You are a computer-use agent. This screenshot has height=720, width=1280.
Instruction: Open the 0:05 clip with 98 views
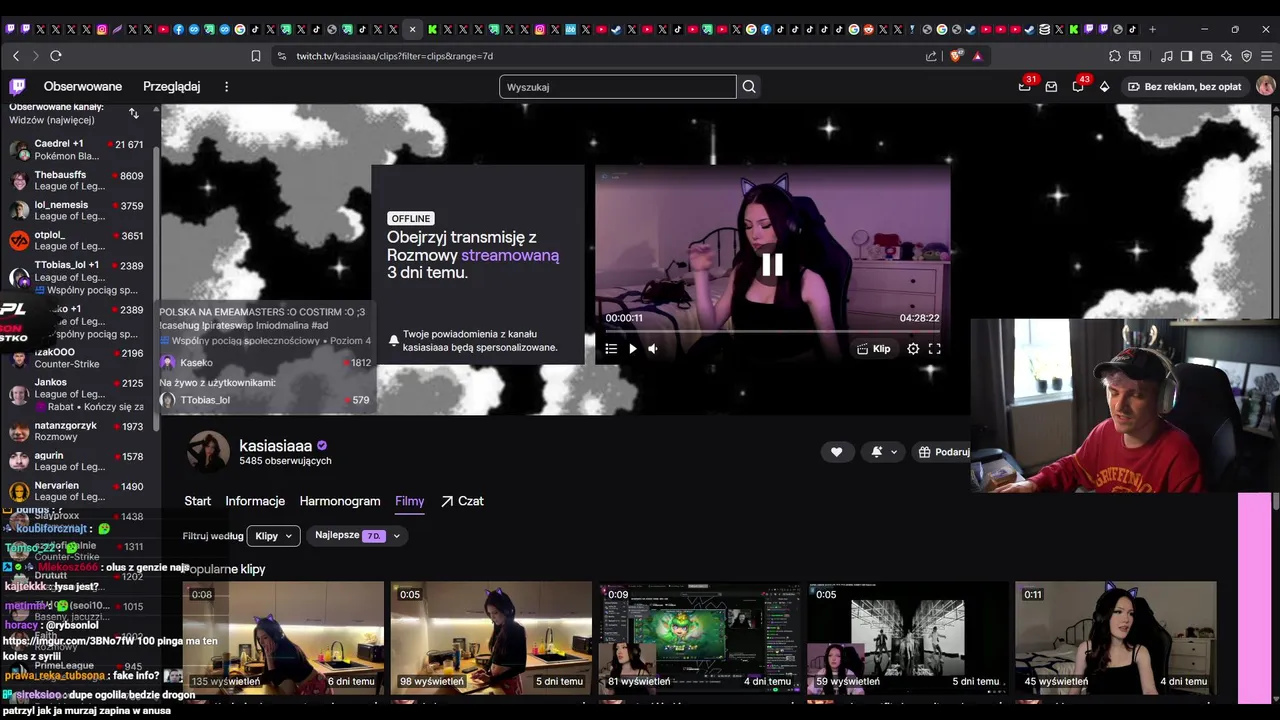[491, 638]
